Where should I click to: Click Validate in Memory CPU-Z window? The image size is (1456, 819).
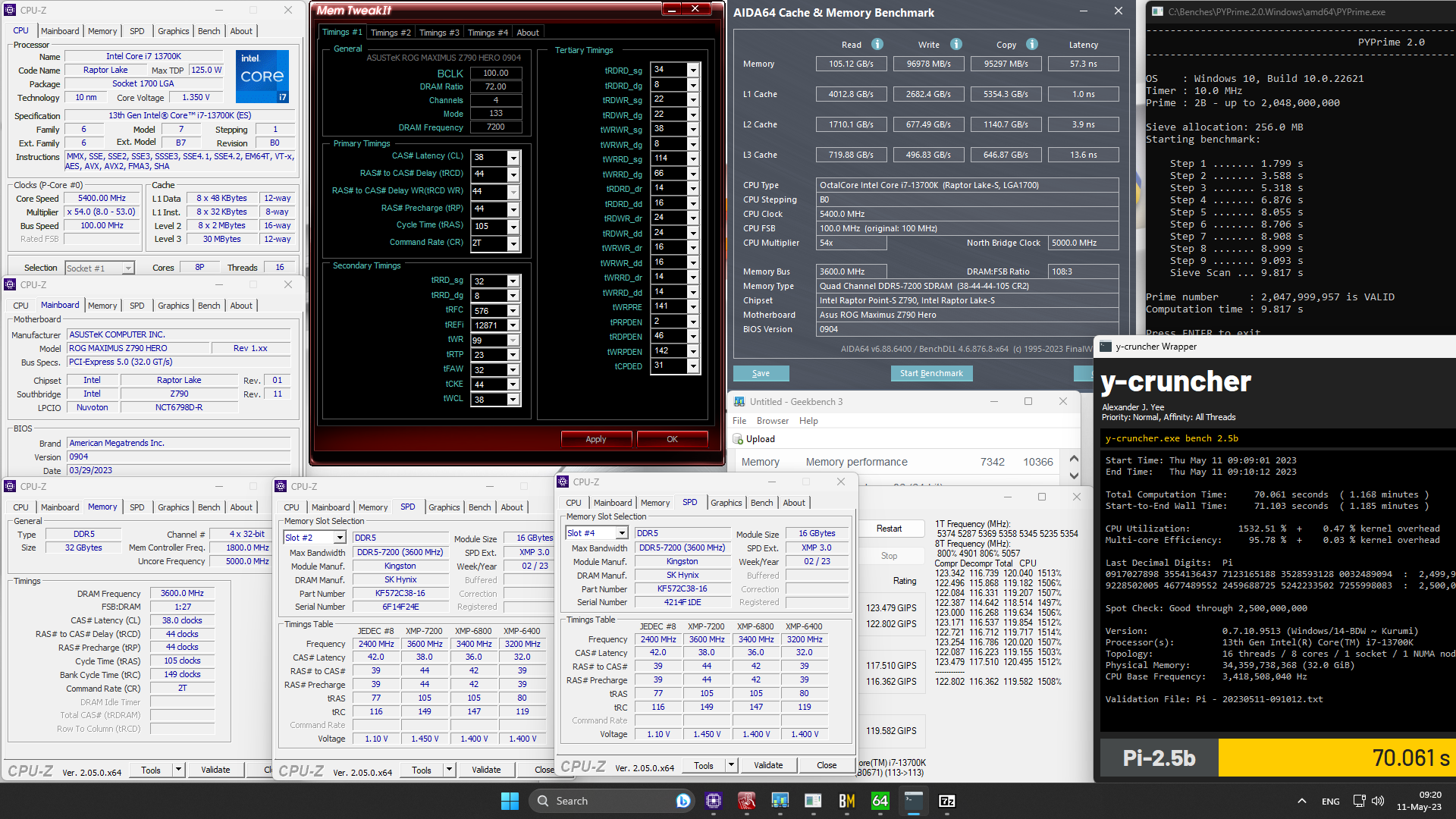[215, 770]
